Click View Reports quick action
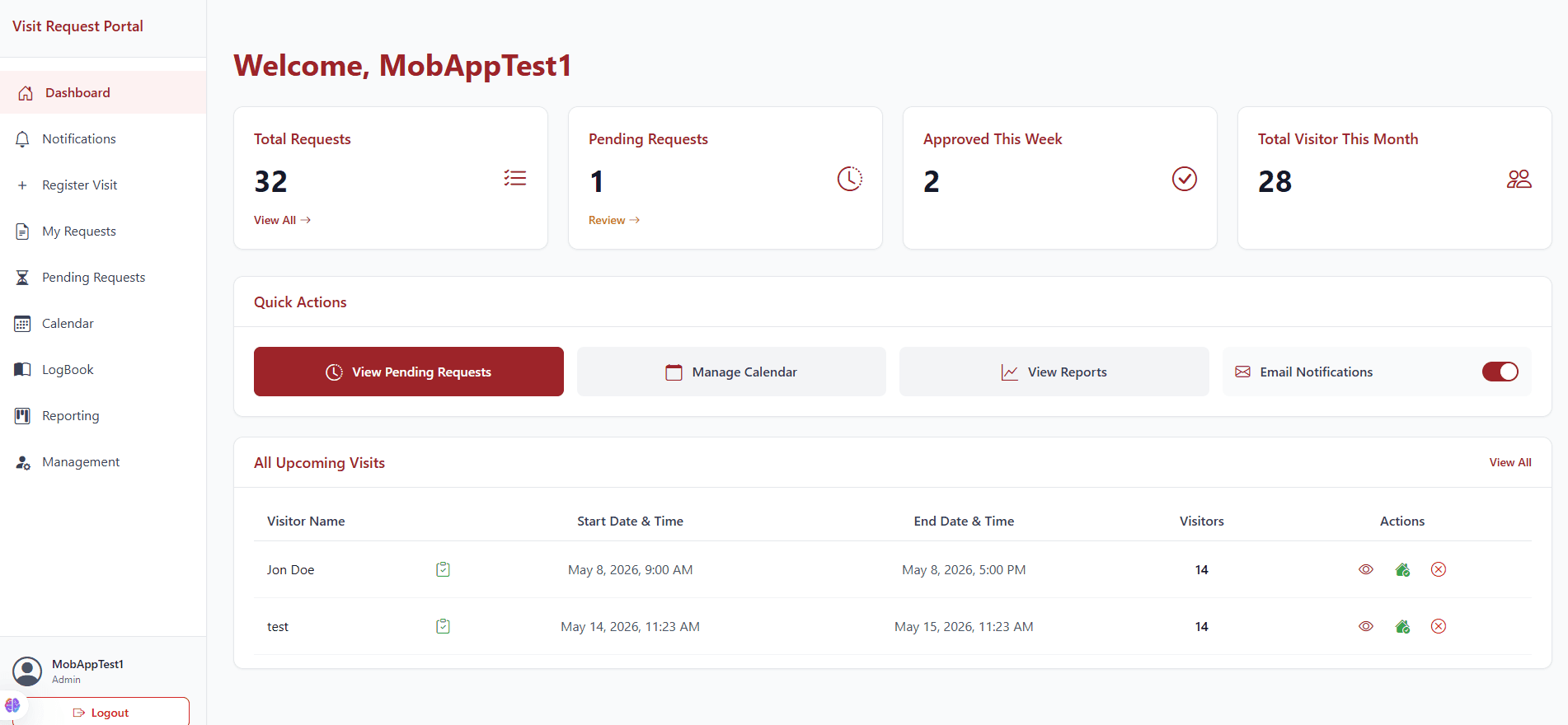The image size is (1568, 725). click(1054, 372)
